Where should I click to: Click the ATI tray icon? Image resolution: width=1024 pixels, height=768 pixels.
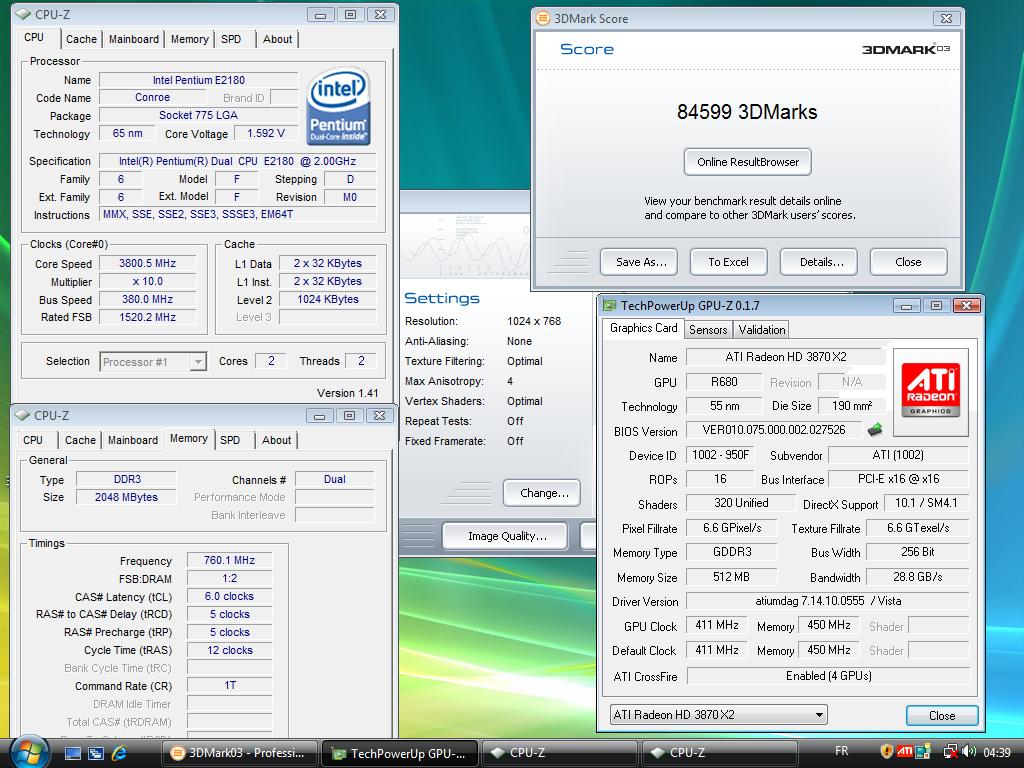[x=904, y=752]
